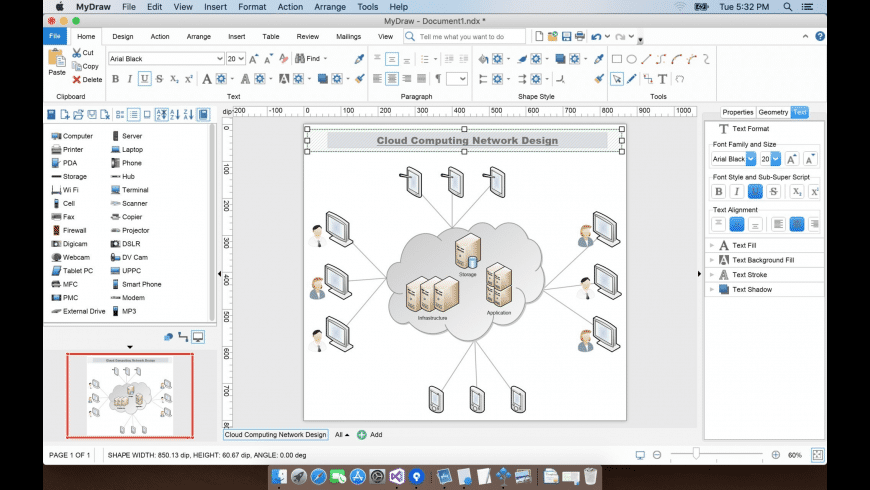Click the Delete button in Clipboard group
This screenshot has height=490, width=870.
[x=86, y=79]
